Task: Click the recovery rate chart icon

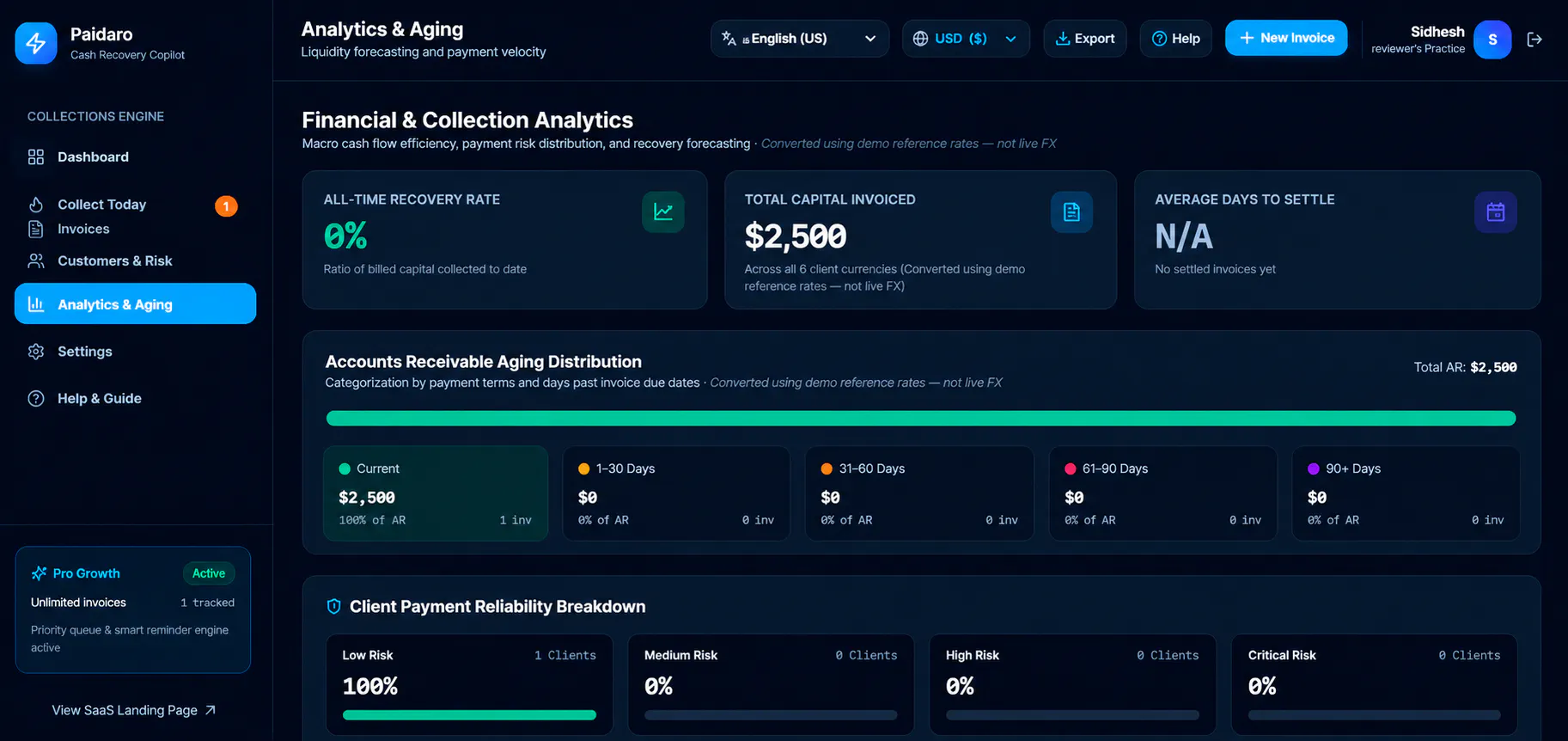Action: 663,211
